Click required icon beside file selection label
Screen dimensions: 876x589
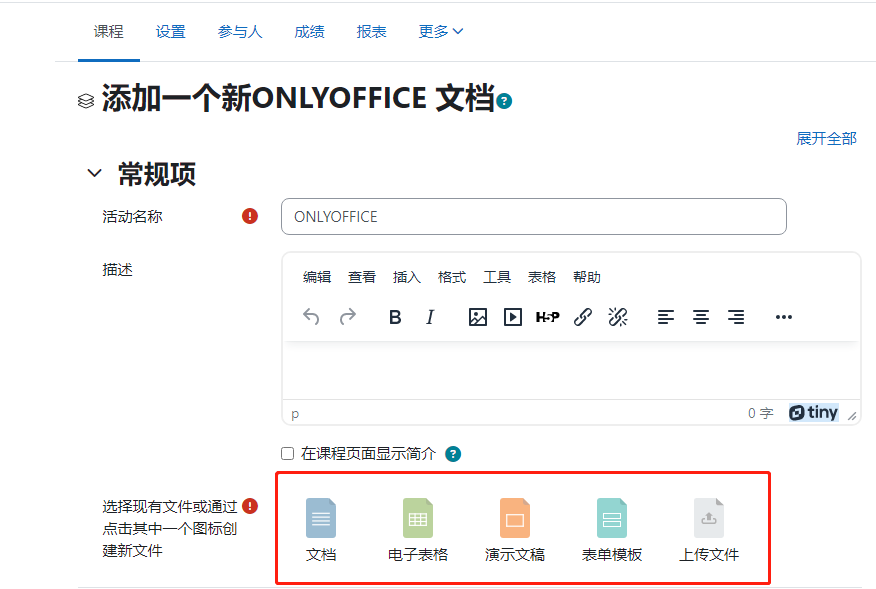point(250,506)
